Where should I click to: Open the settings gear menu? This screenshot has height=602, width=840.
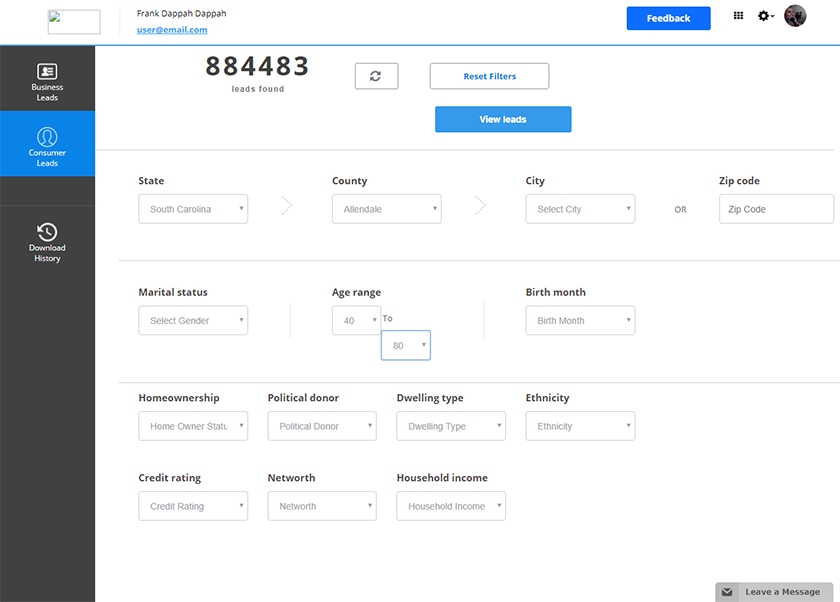click(x=765, y=16)
